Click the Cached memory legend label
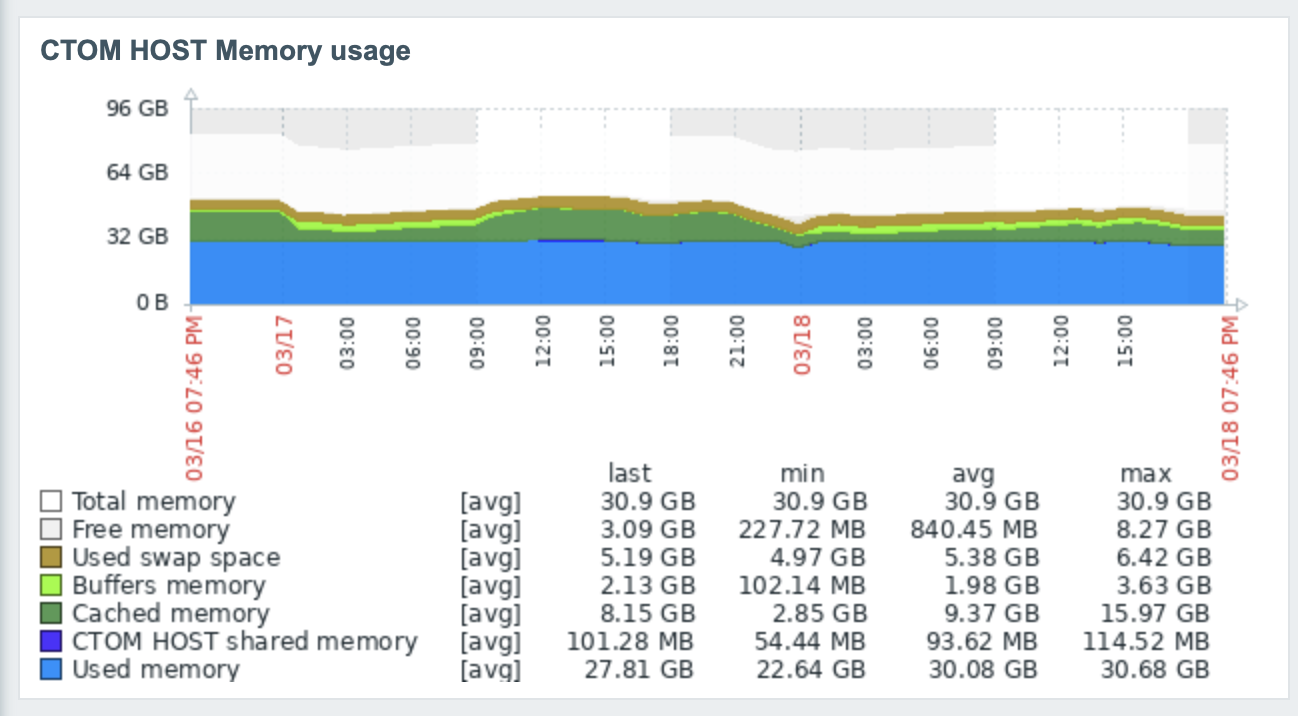This screenshot has height=716, width=1298. [x=170, y=613]
